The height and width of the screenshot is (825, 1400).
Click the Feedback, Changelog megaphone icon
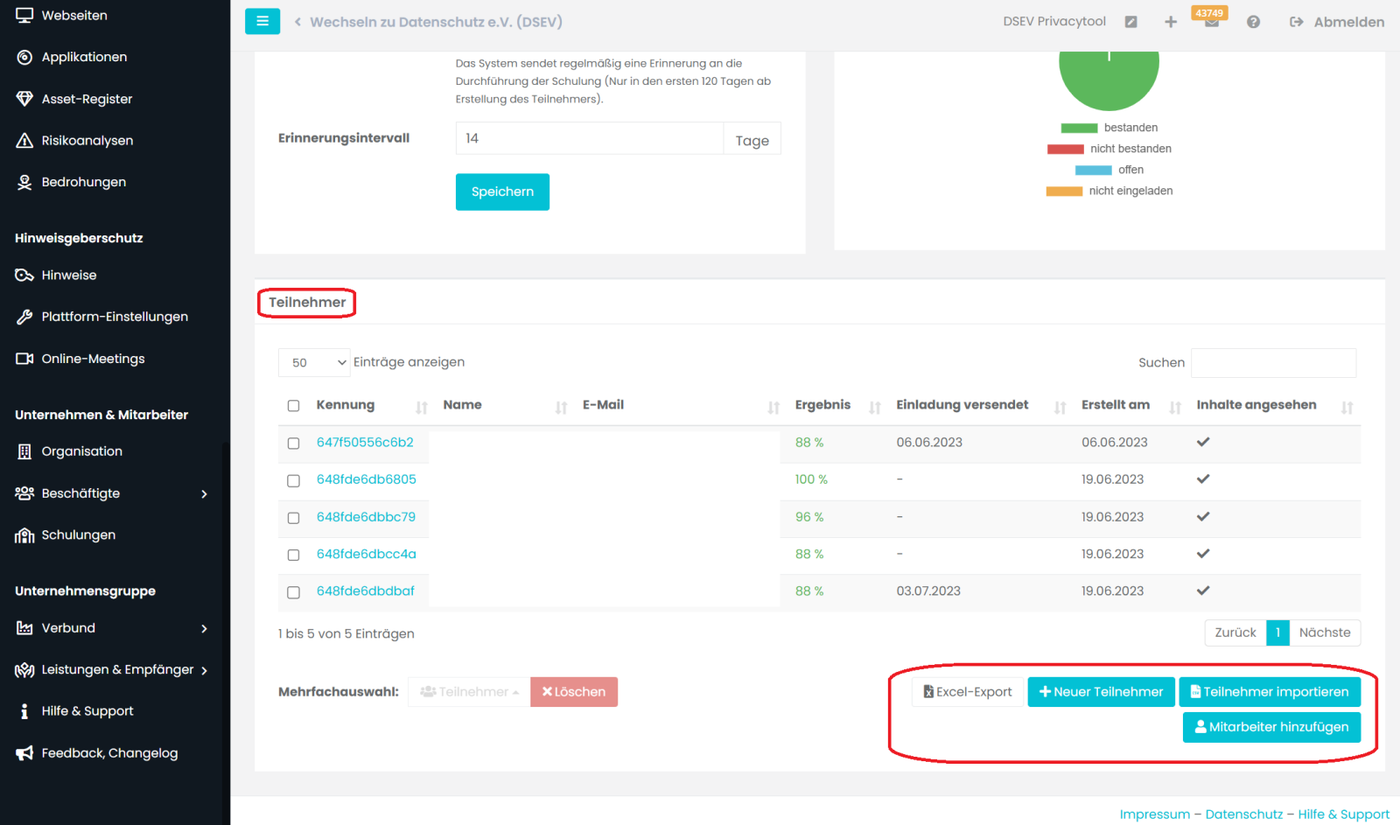[25, 753]
